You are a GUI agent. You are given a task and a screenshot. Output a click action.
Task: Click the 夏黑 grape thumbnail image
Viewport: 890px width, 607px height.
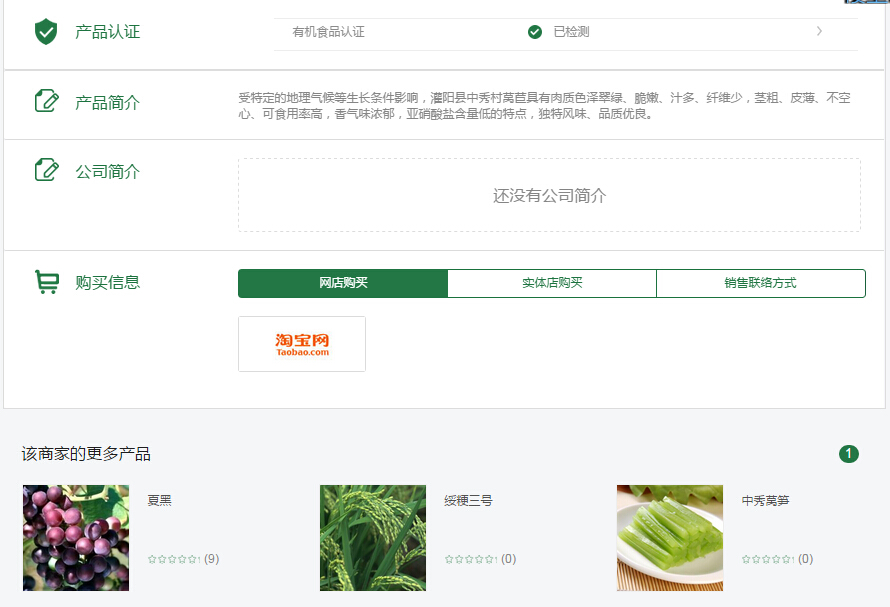point(76,538)
